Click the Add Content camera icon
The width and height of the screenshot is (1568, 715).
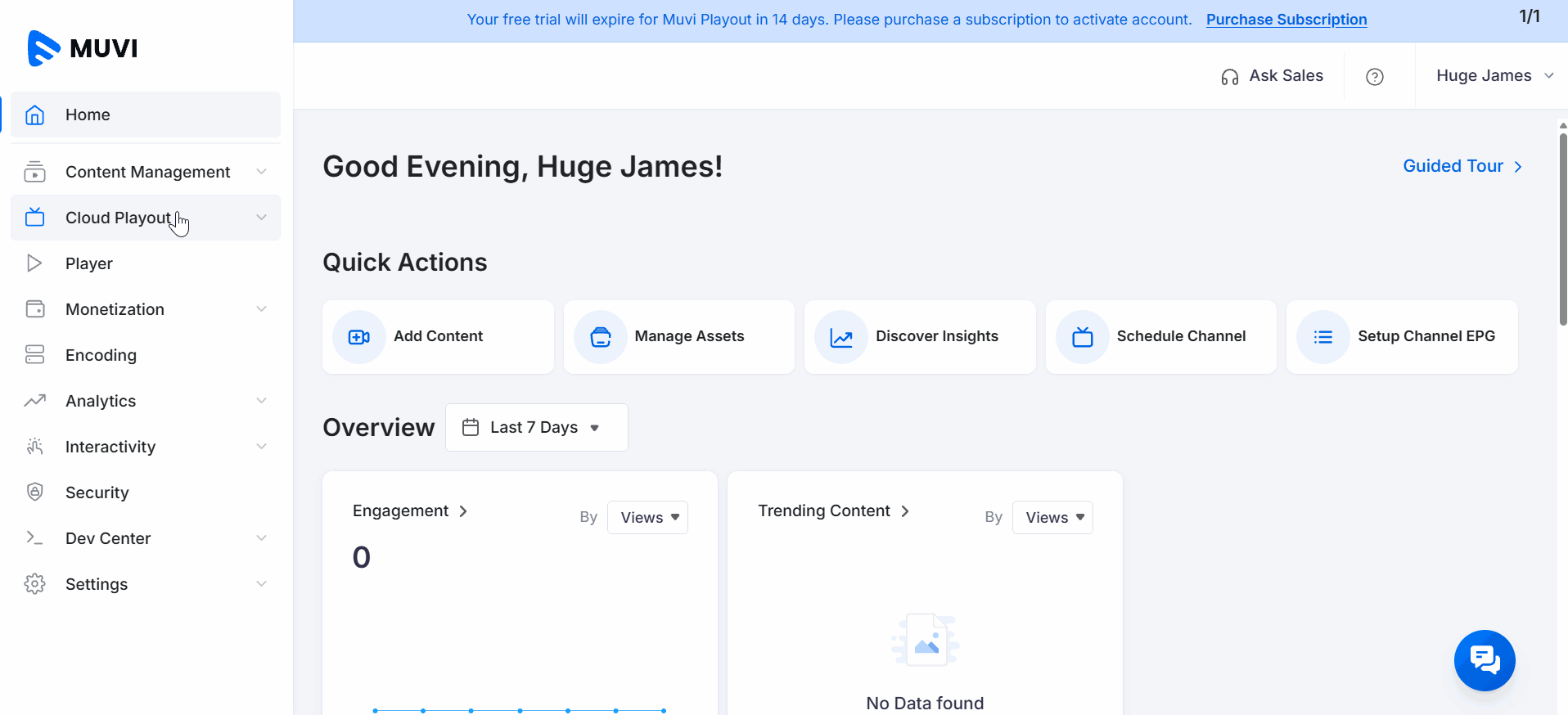click(x=359, y=337)
